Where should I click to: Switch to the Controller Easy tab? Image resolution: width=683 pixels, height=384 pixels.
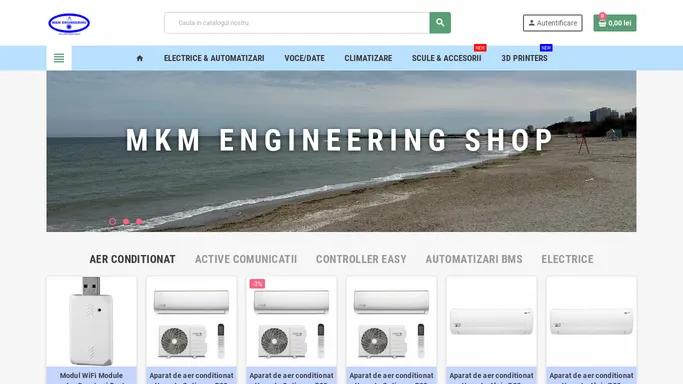point(361,259)
